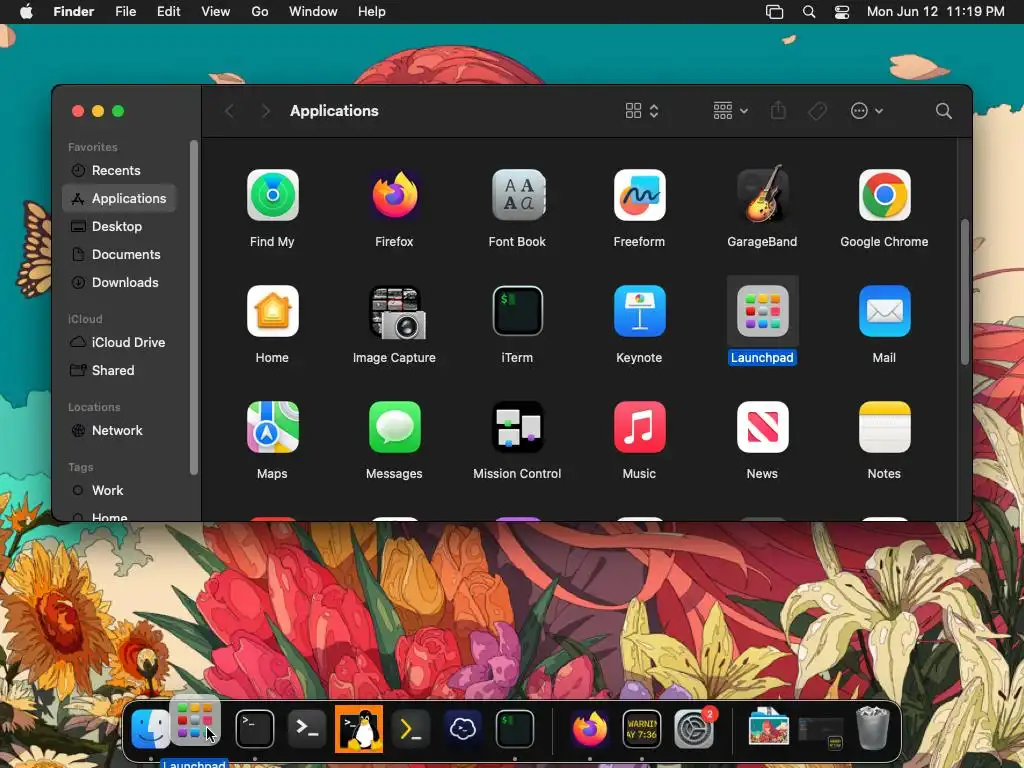Select the iTerm app in Finder window
This screenshot has height=768, width=1024.
point(517,311)
